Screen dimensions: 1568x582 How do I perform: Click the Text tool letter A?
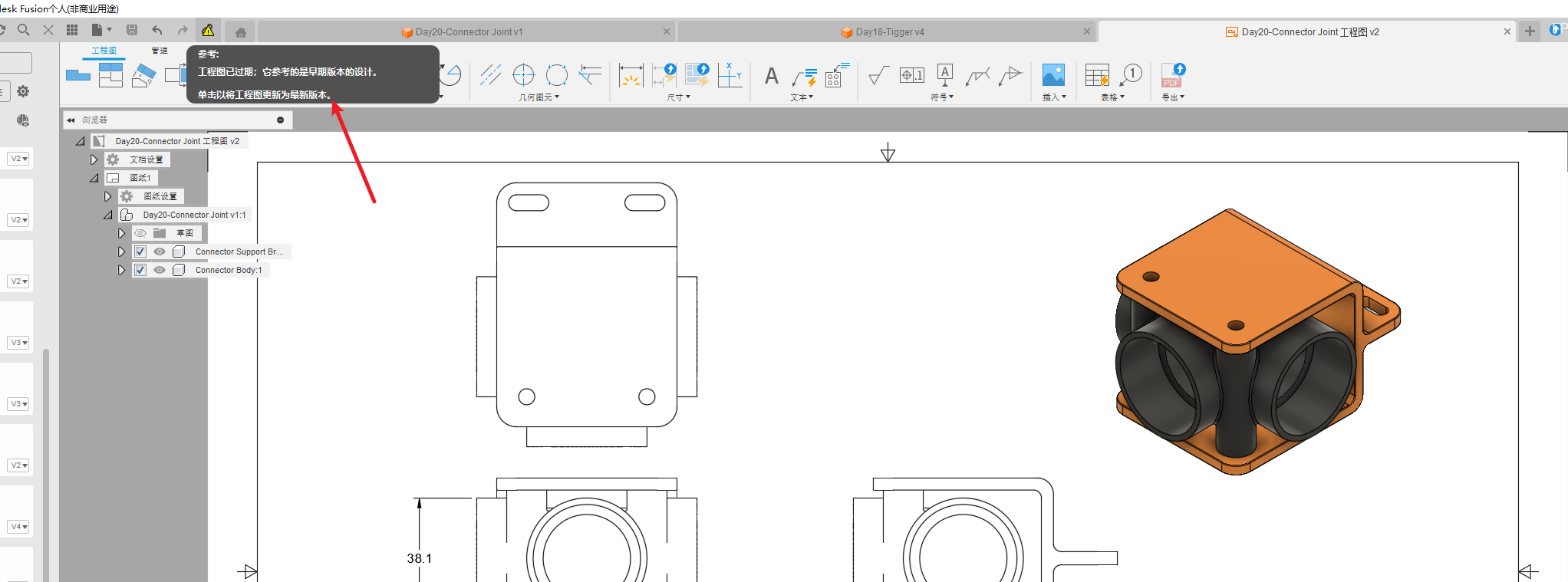pyautogui.click(x=771, y=76)
